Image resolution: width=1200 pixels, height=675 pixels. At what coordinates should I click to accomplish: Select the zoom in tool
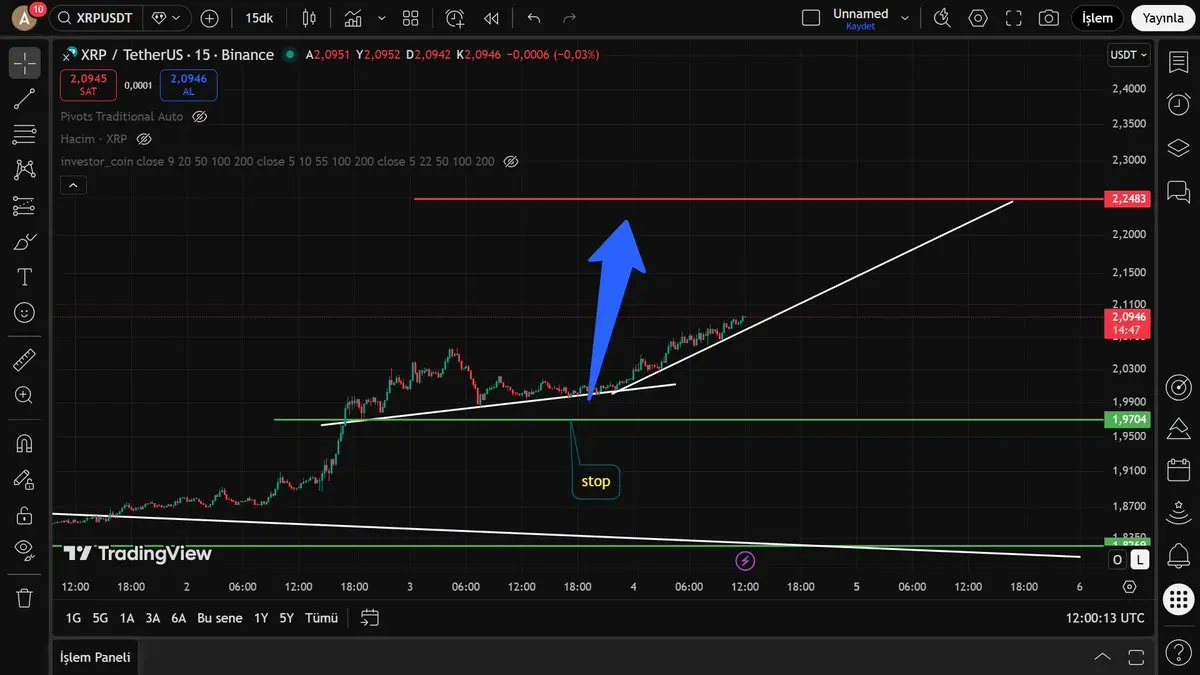(x=25, y=395)
